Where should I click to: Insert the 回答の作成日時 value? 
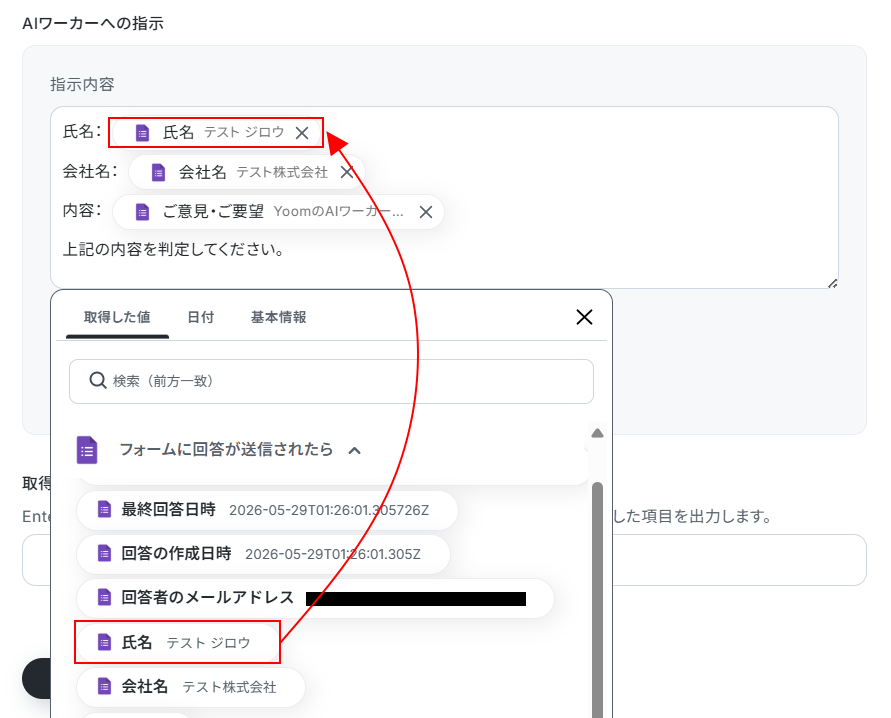click(x=263, y=554)
